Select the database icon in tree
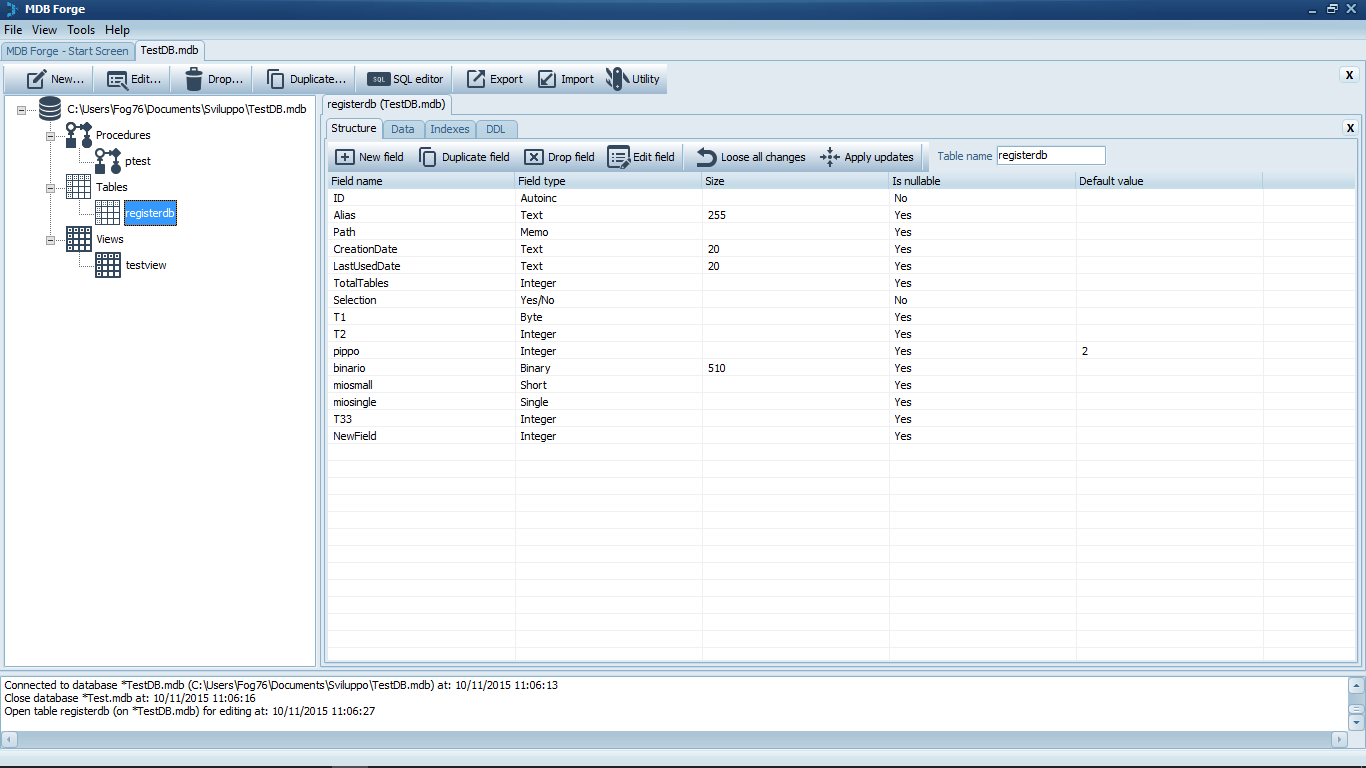Viewport: 1366px width, 768px height. [x=50, y=109]
